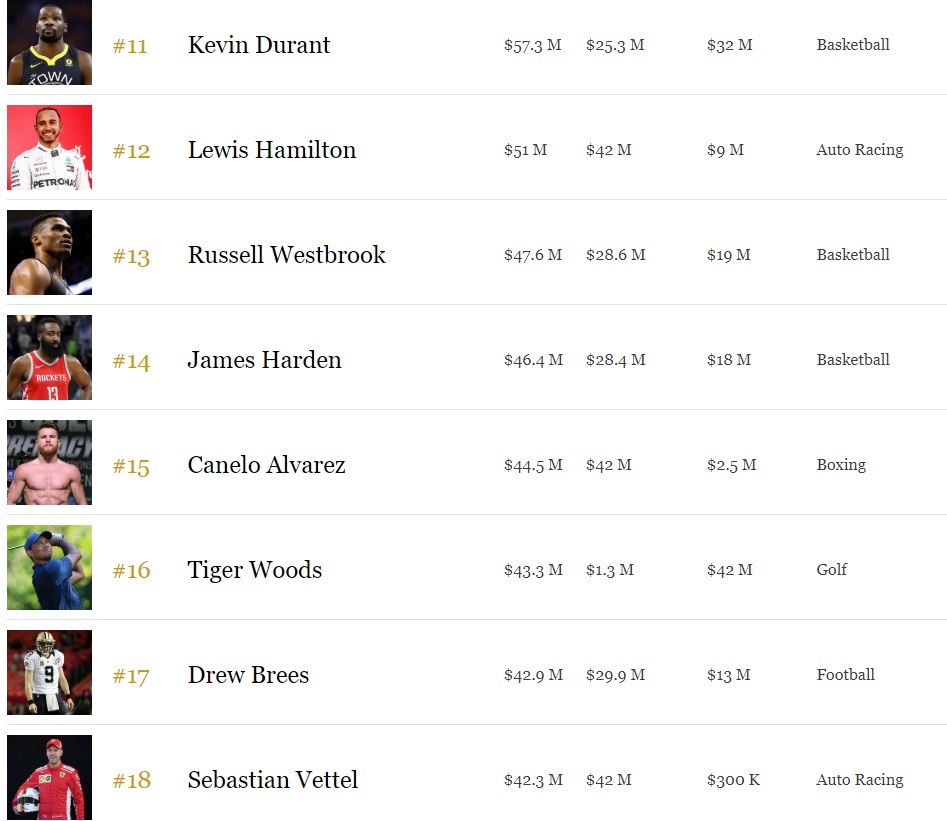
Task: Select the Canelo Alvarez name link
Action: [x=266, y=465]
